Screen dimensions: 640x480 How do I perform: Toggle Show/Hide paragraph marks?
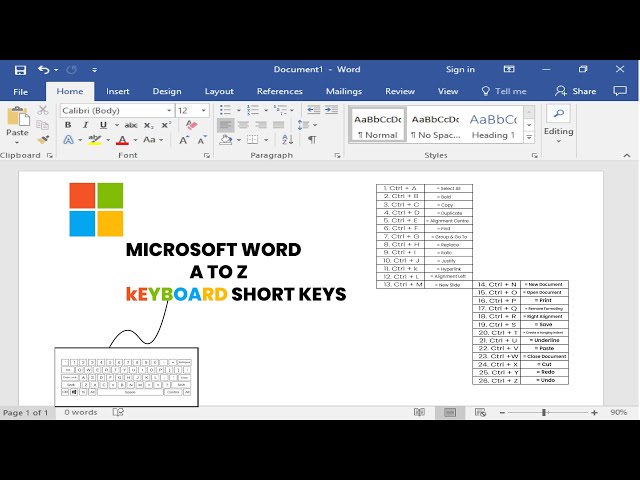pos(312,140)
